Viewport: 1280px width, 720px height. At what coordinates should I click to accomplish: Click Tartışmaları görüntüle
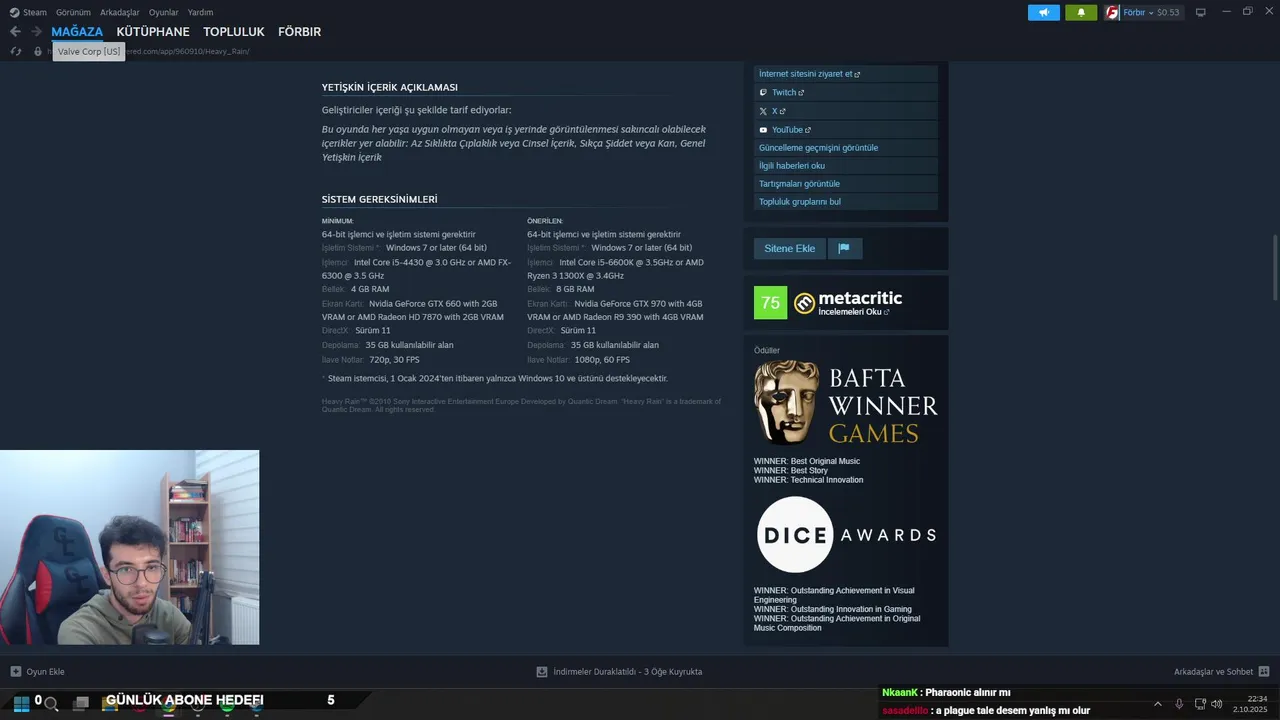(x=845, y=184)
